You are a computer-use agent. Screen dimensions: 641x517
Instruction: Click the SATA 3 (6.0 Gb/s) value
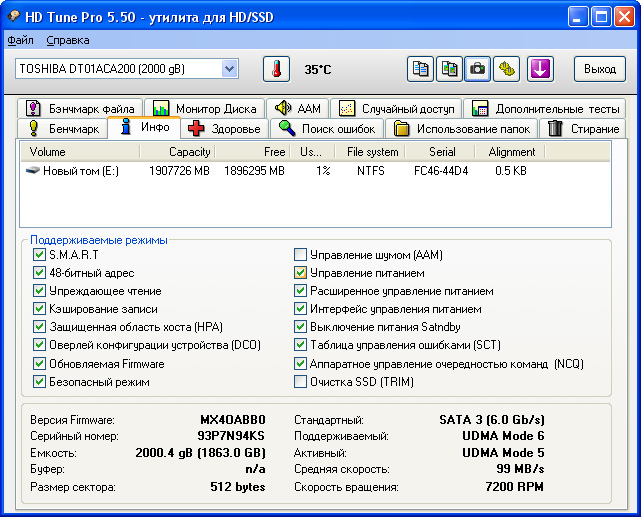pos(491,420)
